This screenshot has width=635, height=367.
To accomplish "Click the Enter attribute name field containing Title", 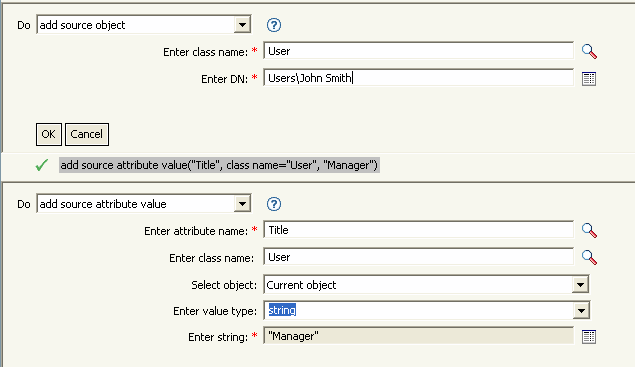I will point(418,230).
